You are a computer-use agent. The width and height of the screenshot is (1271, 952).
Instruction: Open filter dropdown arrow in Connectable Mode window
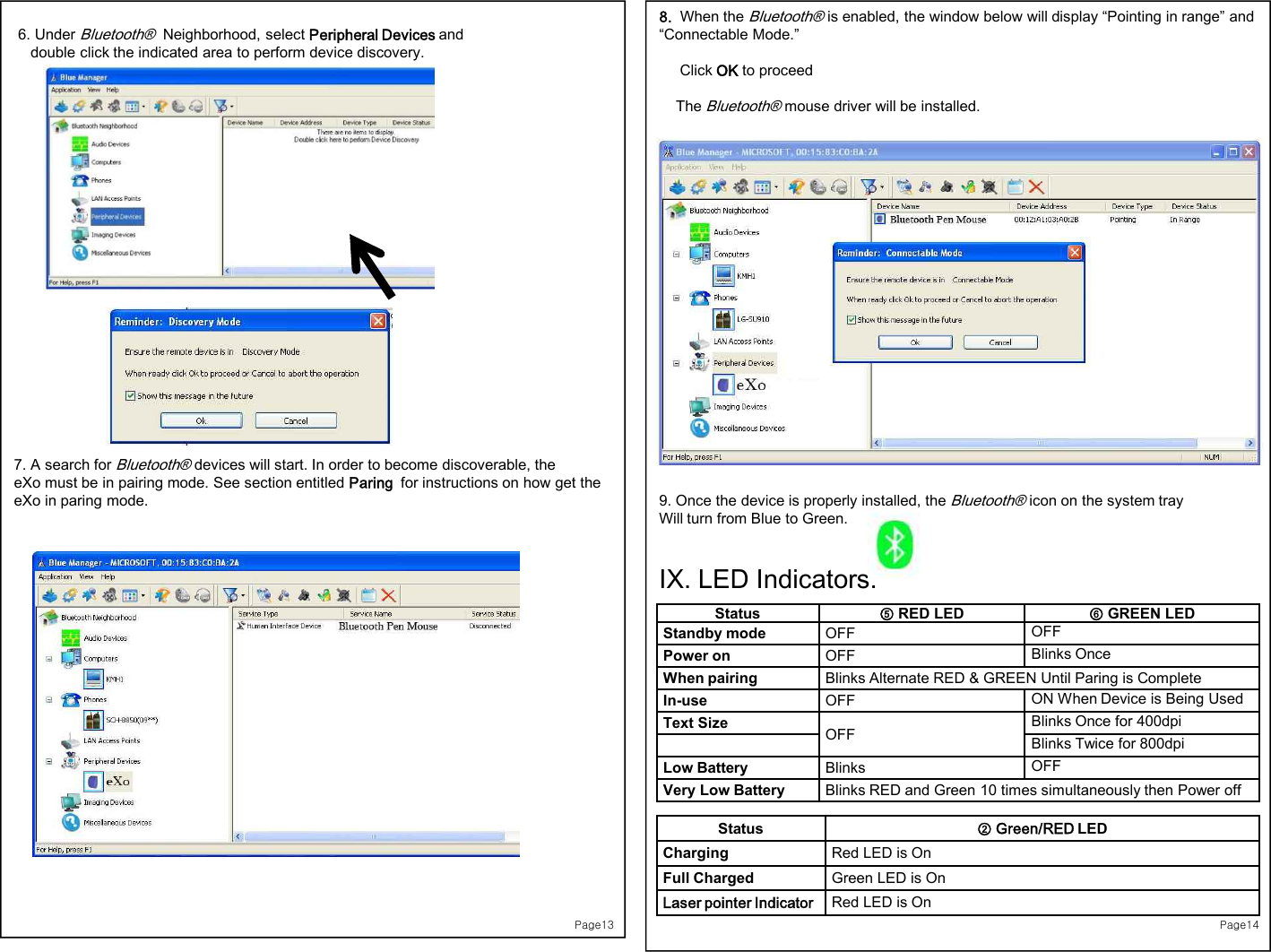(882, 186)
